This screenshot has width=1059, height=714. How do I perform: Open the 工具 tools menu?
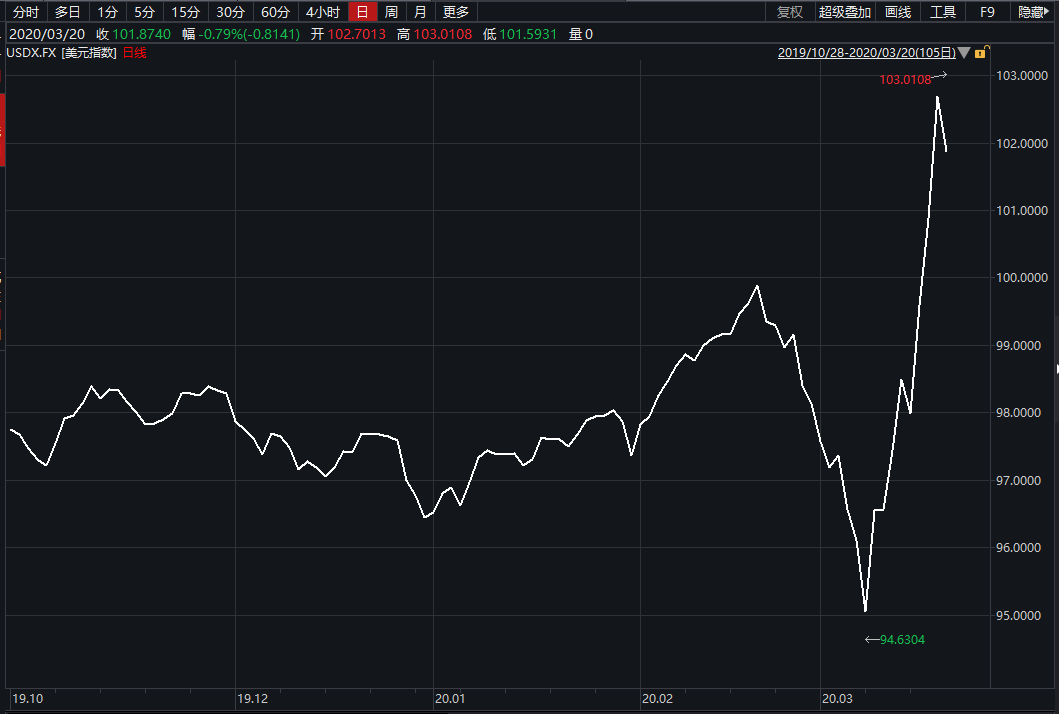943,12
